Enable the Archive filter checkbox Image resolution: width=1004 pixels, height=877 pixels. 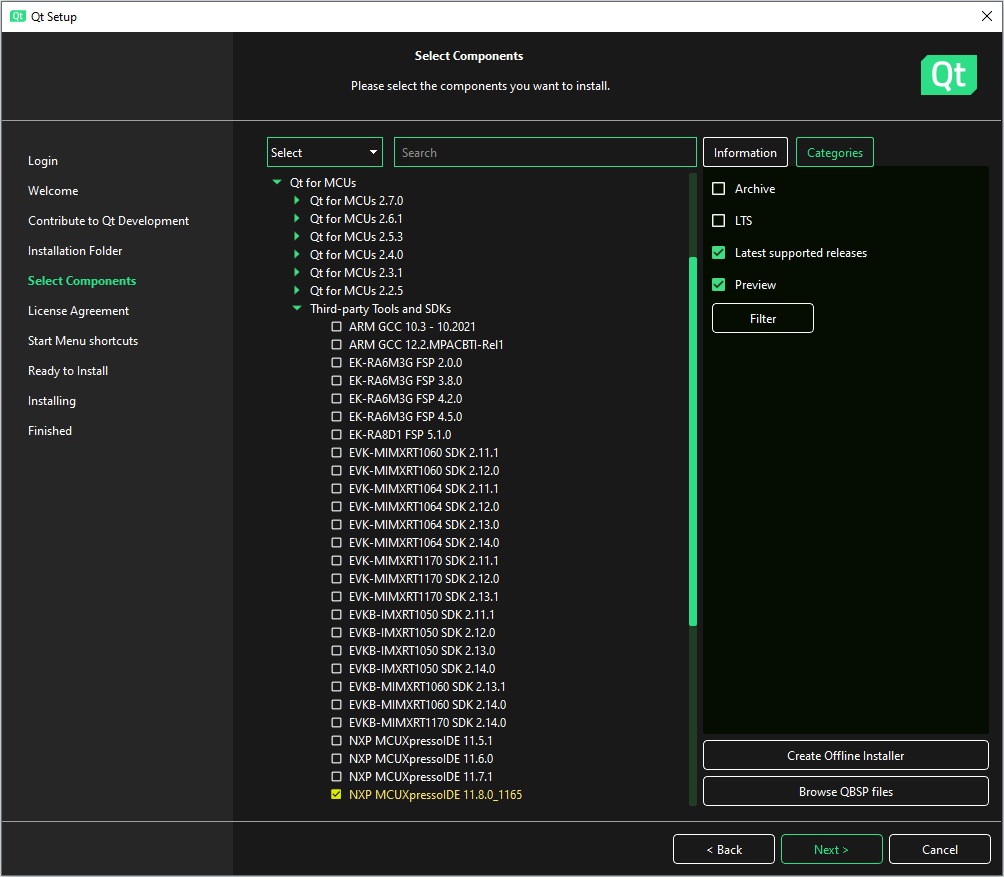click(718, 188)
